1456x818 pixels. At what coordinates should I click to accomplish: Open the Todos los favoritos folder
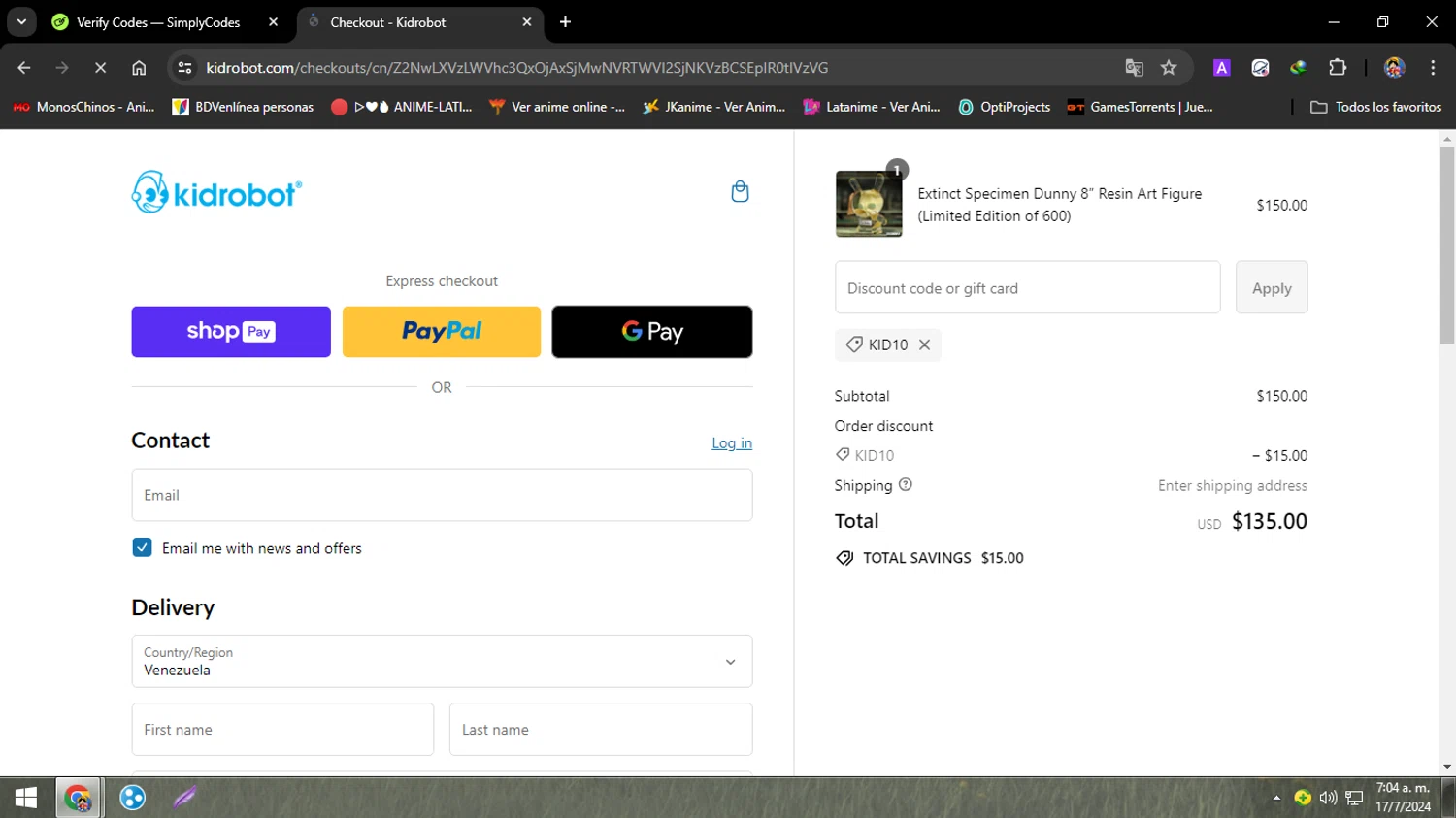pos(1375,107)
